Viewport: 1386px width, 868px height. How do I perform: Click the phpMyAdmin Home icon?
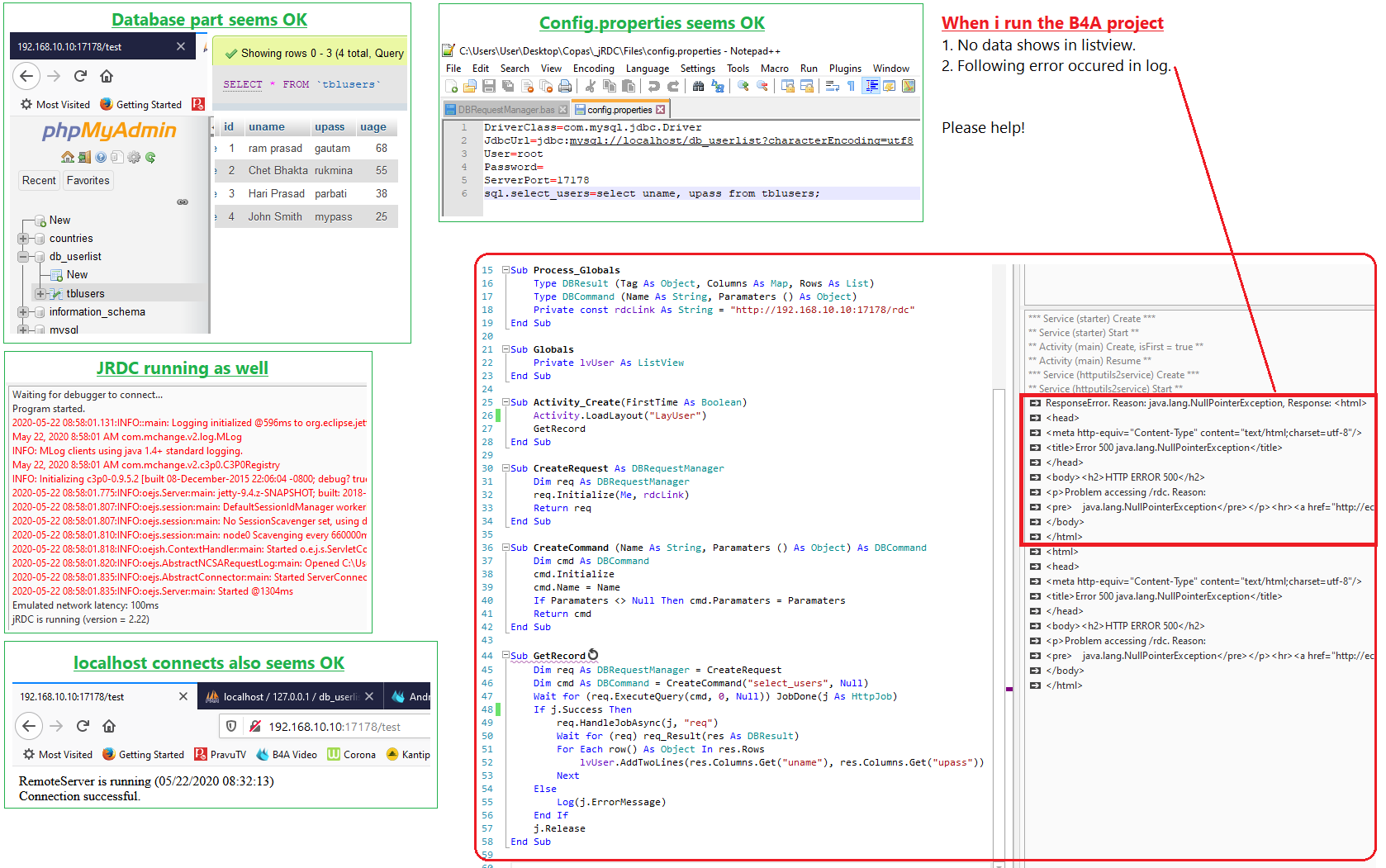pyautogui.click(x=68, y=157)
